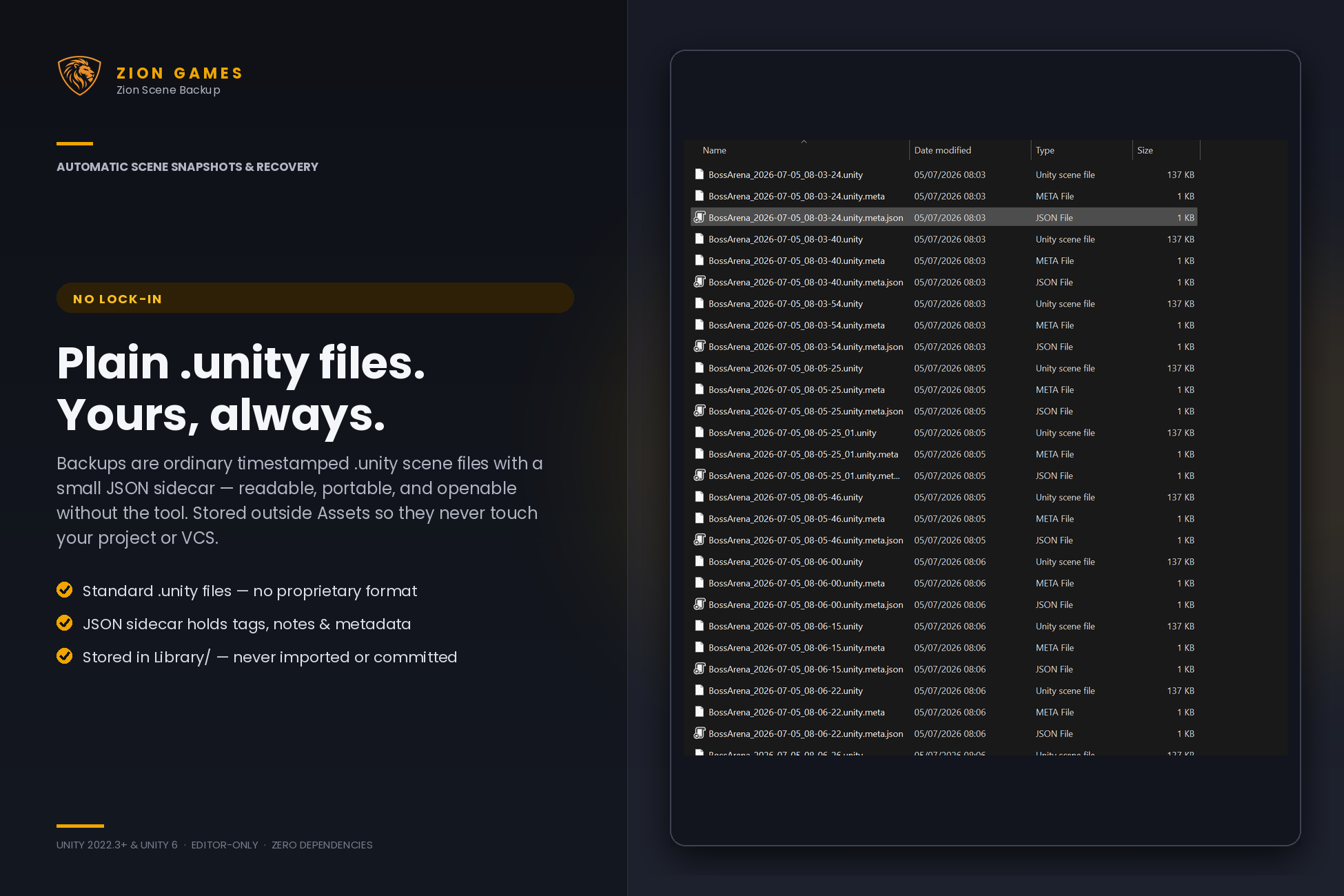The width and height of the screenshot is (1344, 896).
Task: Click file icon of BossArena_2026-07-05_08-05-25.unity
Action: (x=699, y=368)
